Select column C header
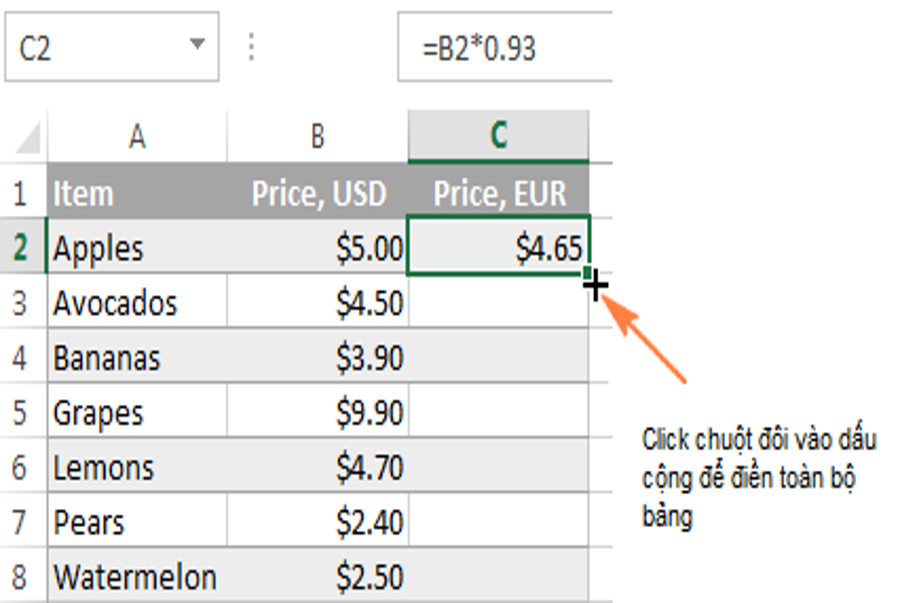 click(498, 137)
